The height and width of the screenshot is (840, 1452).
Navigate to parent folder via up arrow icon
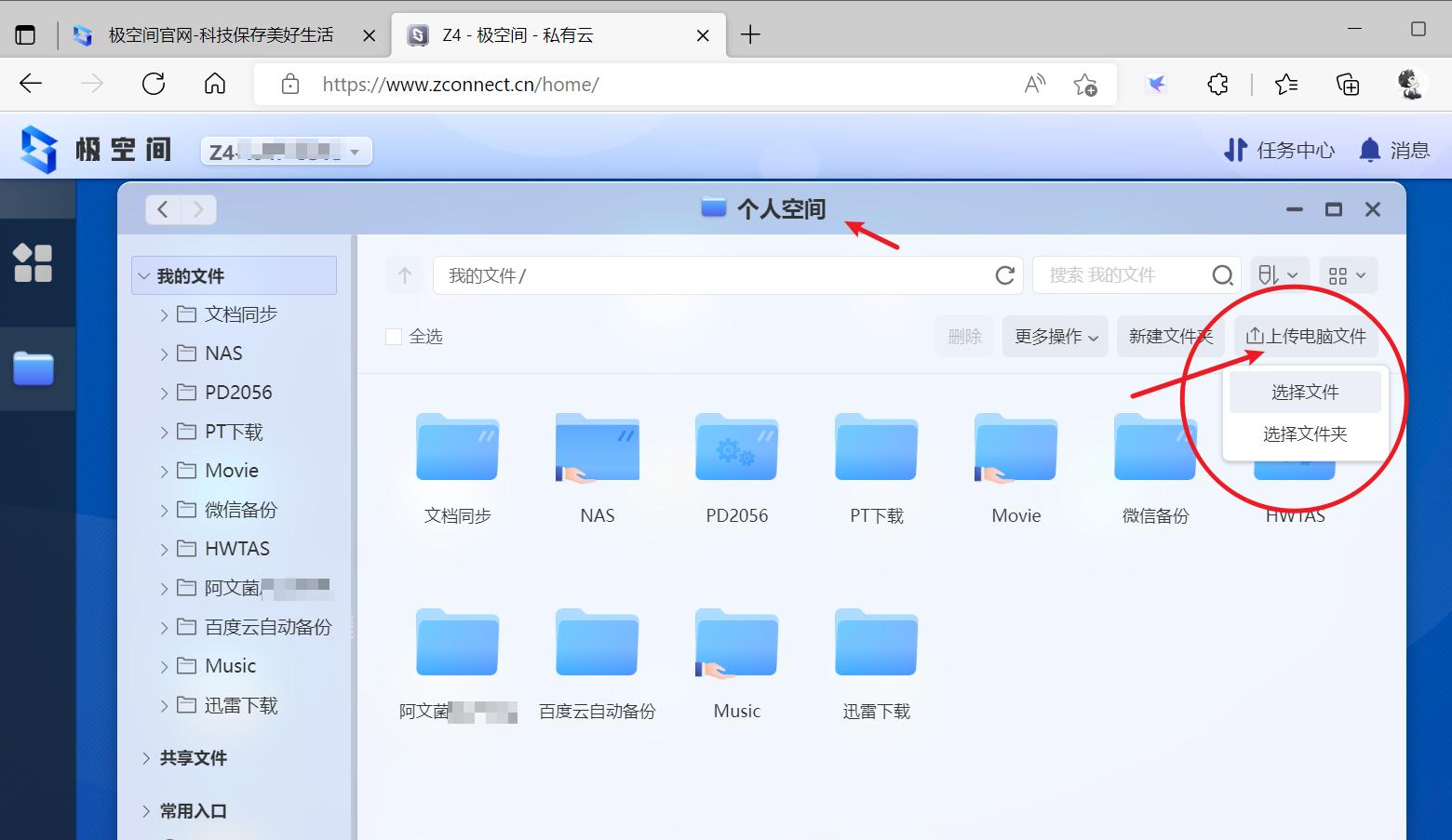404,274
